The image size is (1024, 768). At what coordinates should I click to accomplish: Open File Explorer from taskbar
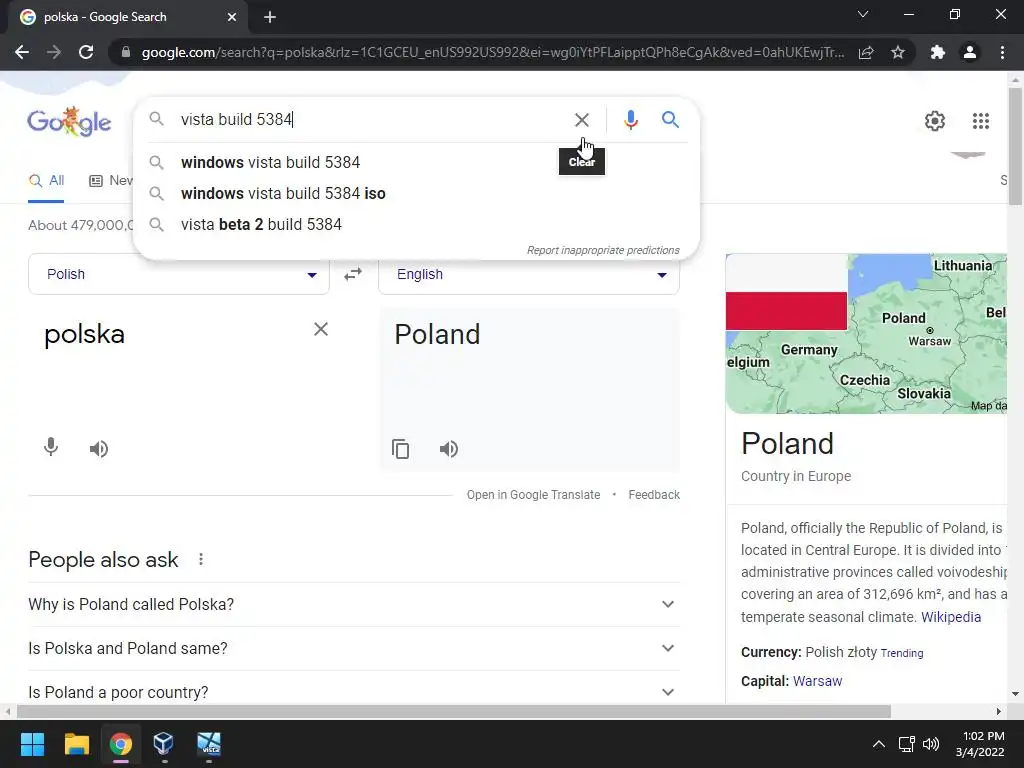tap(76, 744)
